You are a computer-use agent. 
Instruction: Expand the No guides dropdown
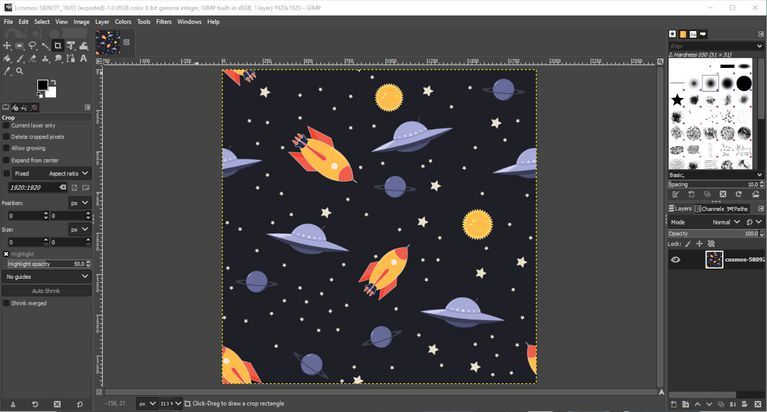(x=46, y=277)
